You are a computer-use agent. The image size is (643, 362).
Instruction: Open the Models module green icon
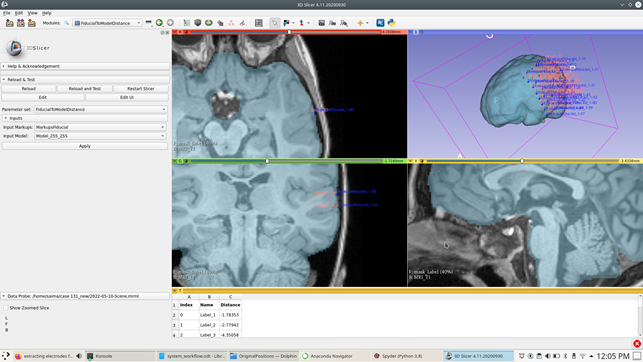(209, 23)
